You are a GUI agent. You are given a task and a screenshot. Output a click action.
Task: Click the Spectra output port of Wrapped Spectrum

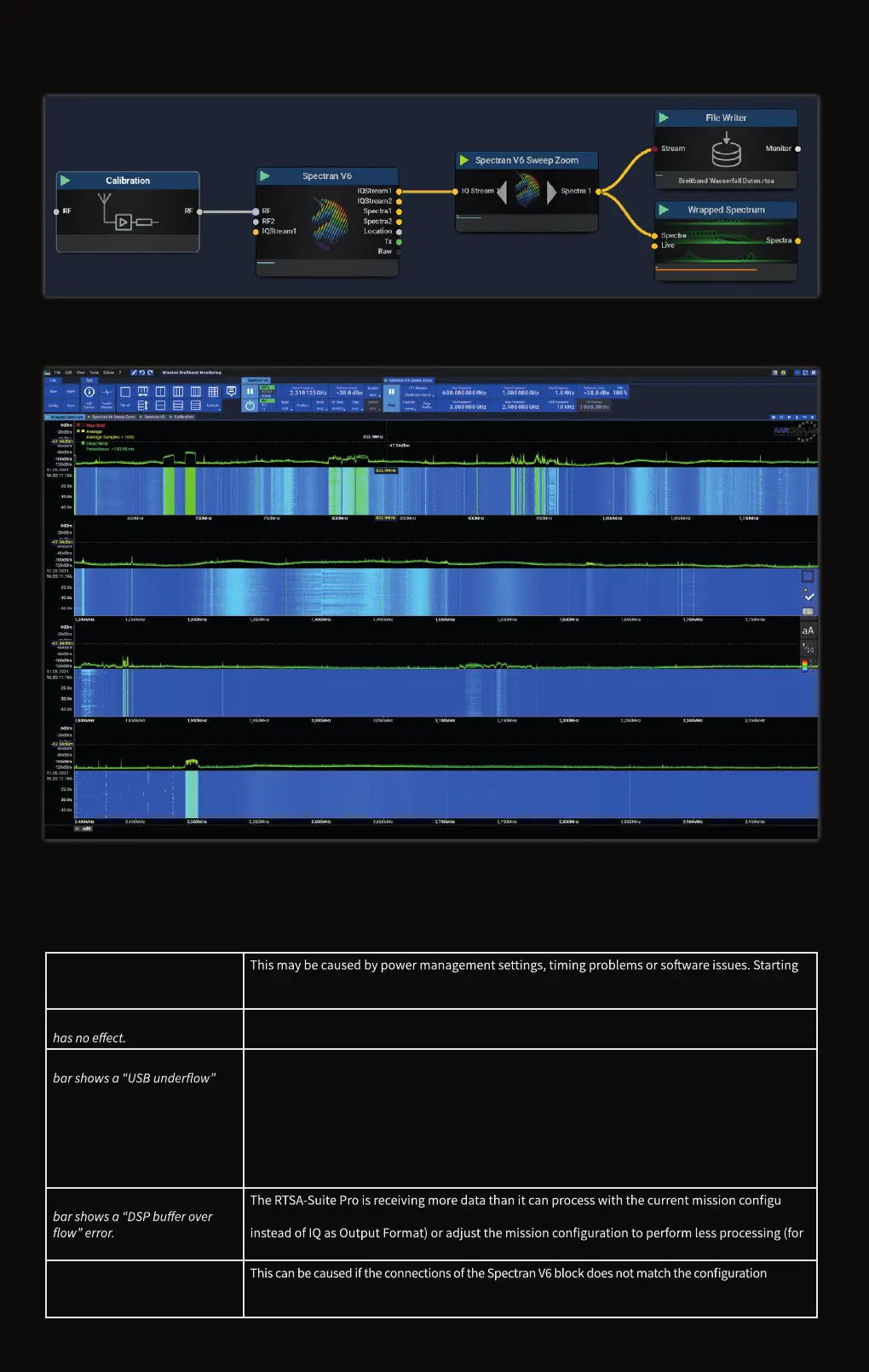(797, 241)
